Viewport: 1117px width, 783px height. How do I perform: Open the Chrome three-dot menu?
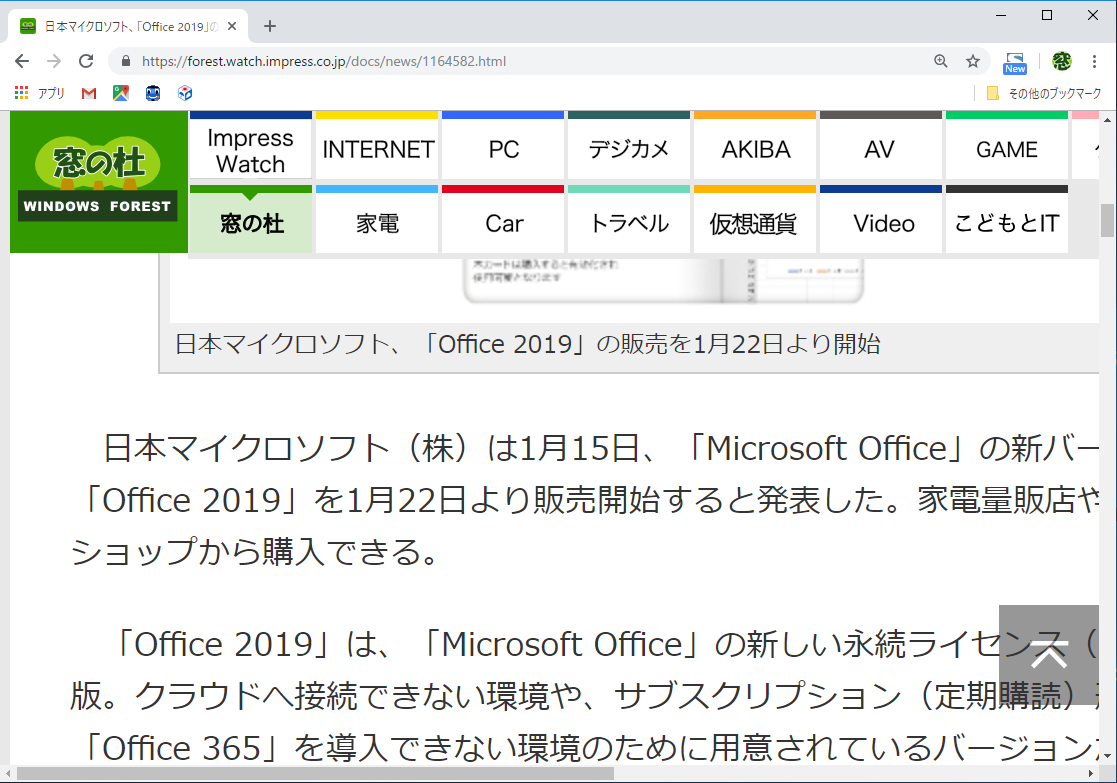(x=1095, y=61)
